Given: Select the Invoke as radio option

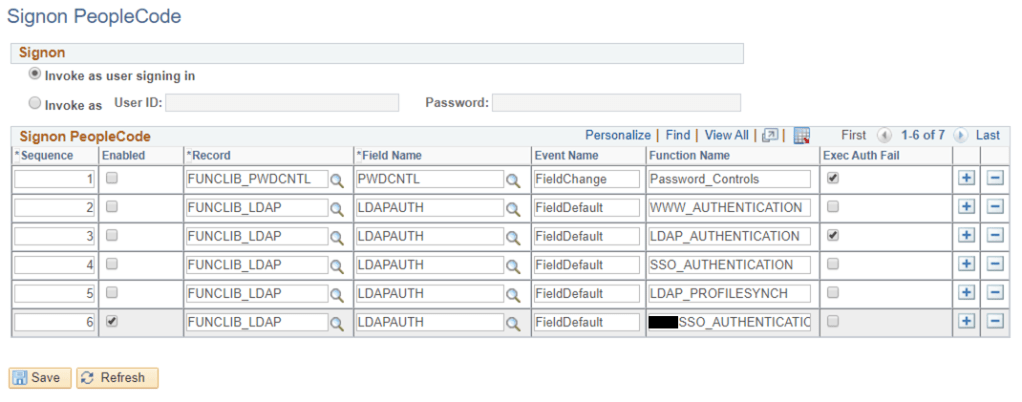Looking at the screenshot, I should coord(36,103).
